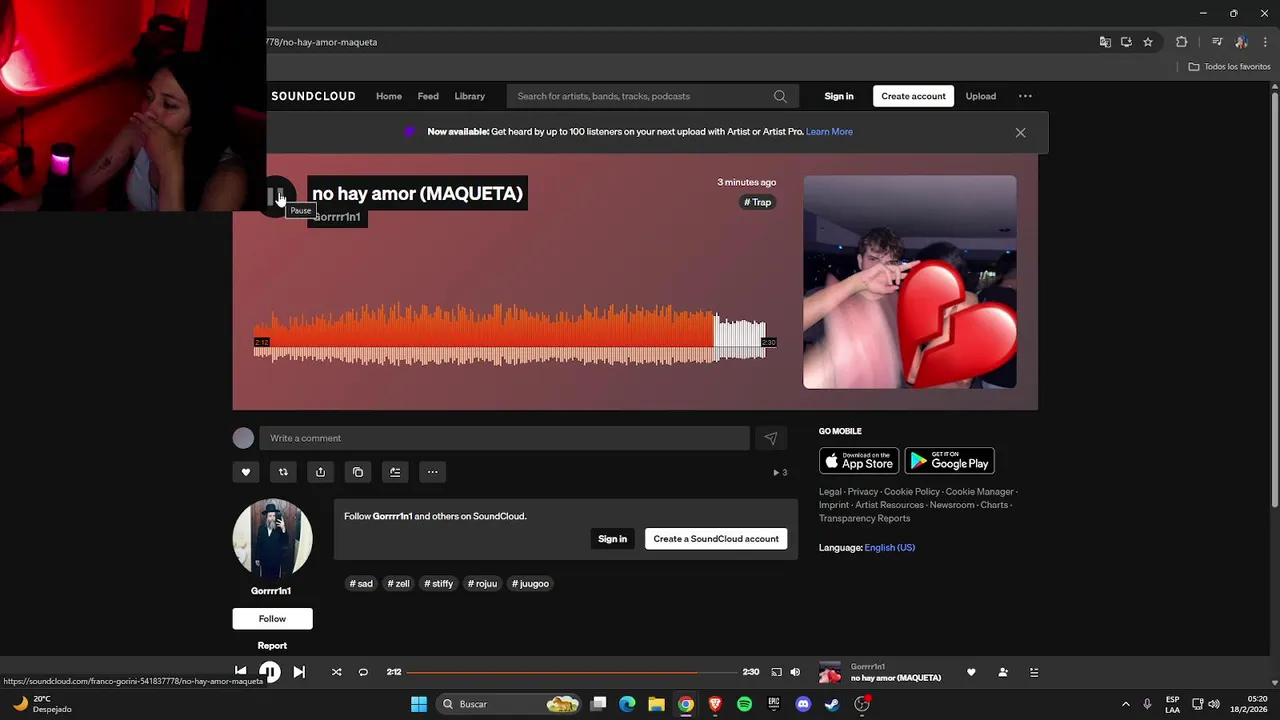Click the Trap genre tag

[x=758, y=202]
